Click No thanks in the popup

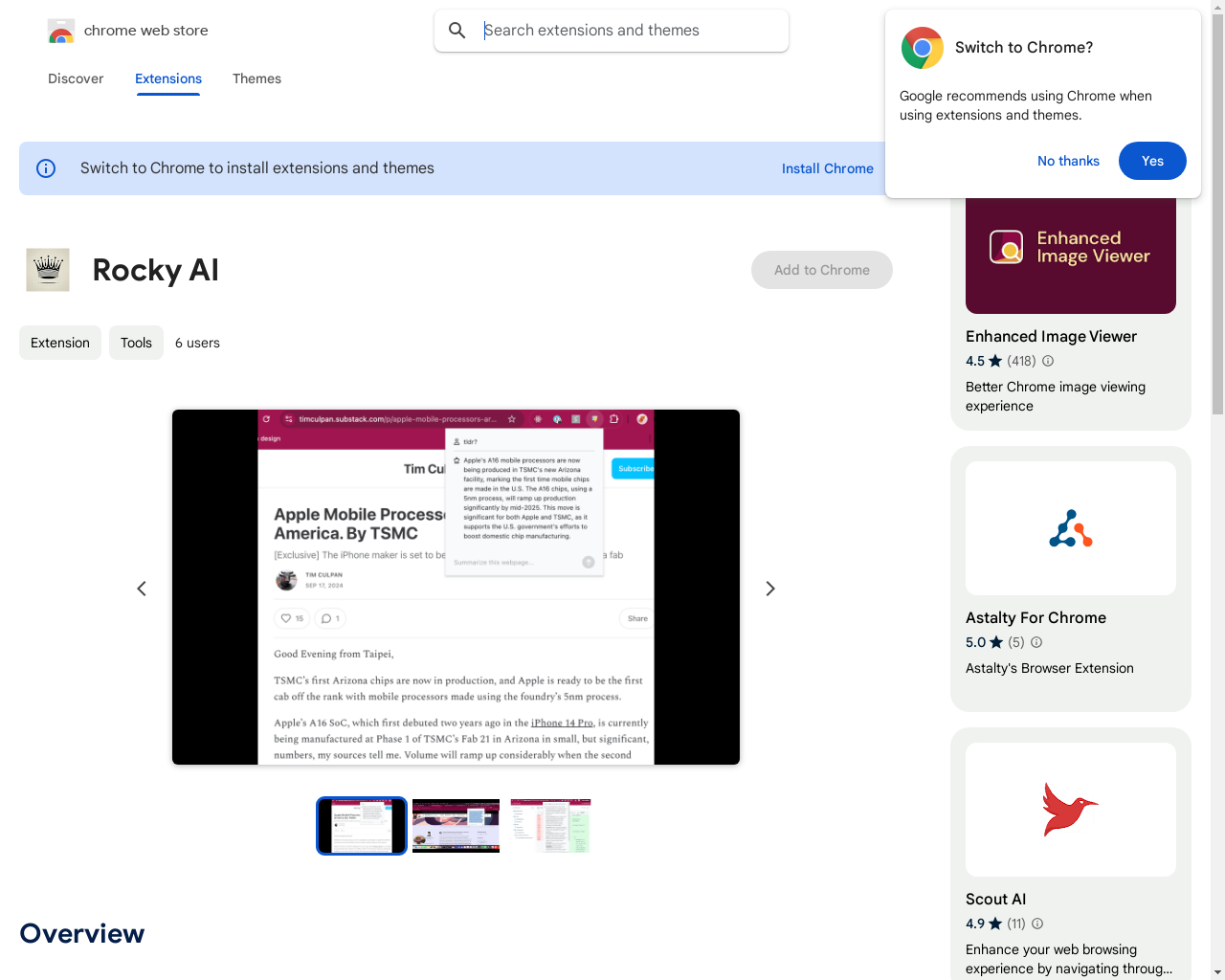1068,161
